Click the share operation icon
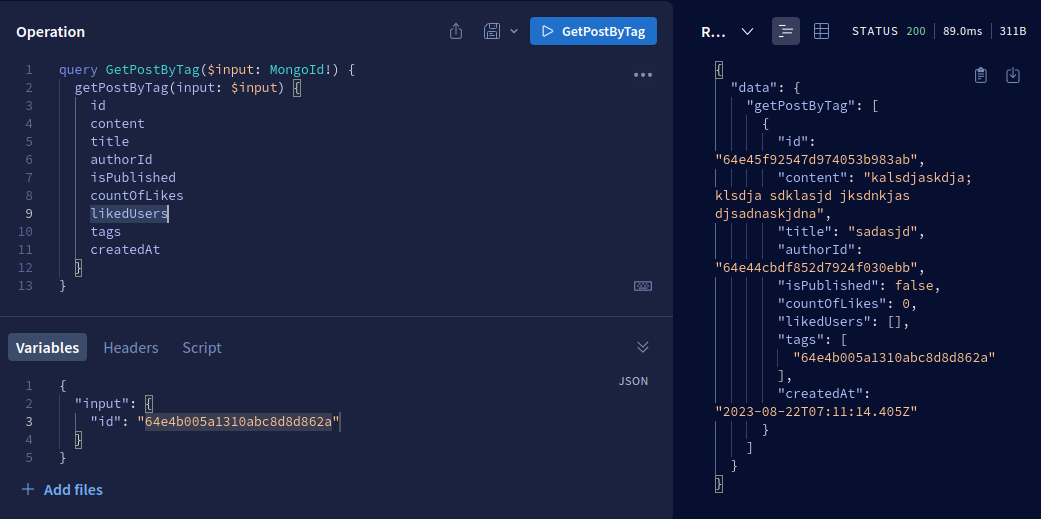The width and height of the screenshot is (1041, 519). pyautogui.click(x=455, y=31)
